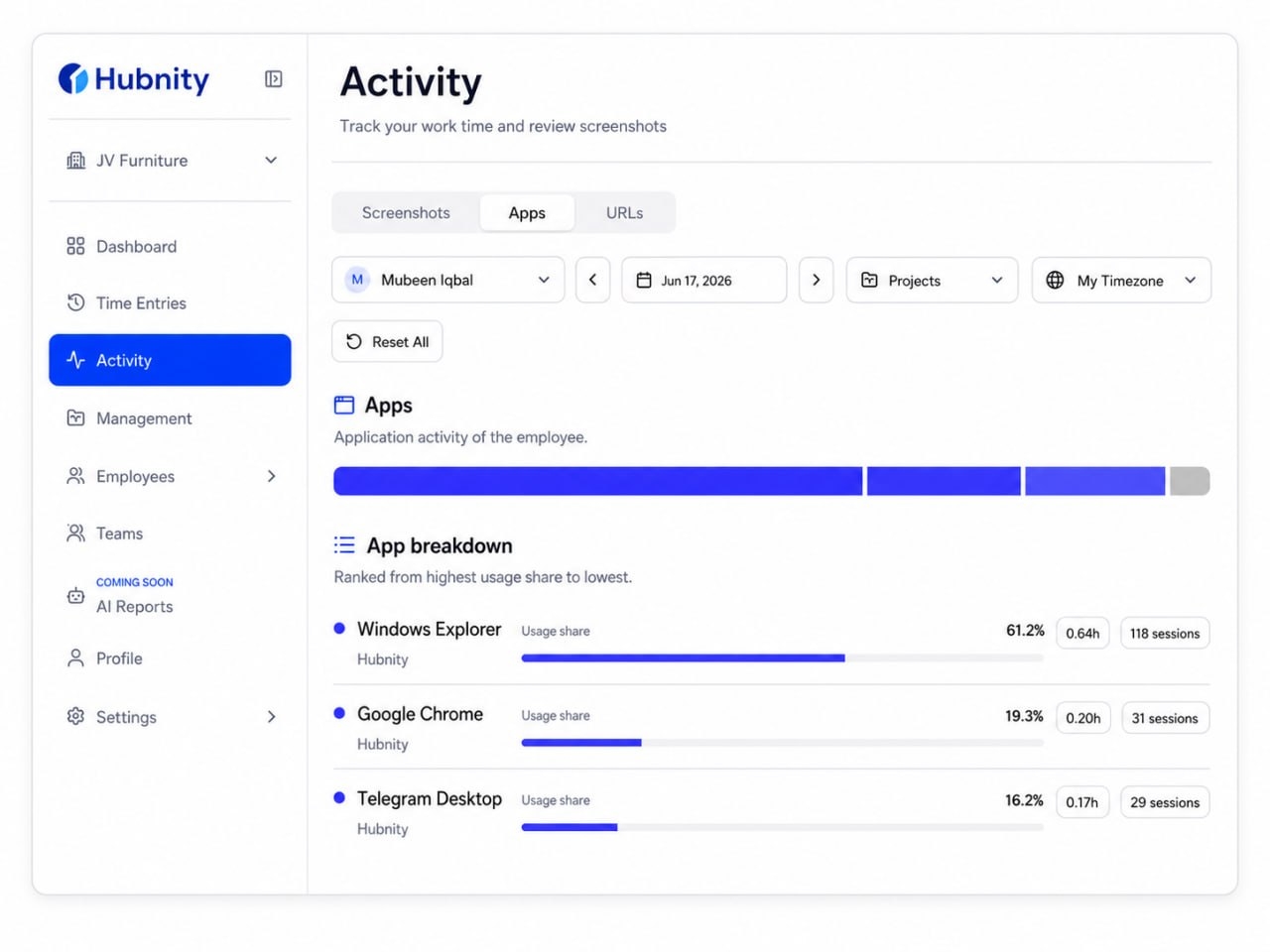Open the Projects filter dropdown
This screenshot has width=1270, height=952.
click(932, 281)
